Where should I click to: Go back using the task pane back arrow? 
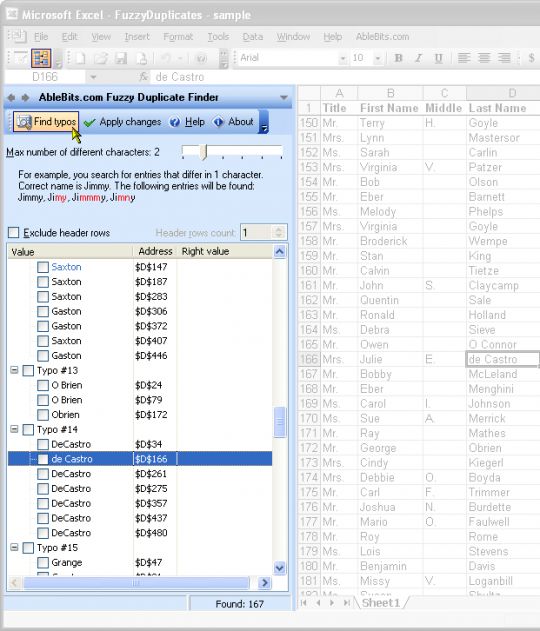[11, 97]
